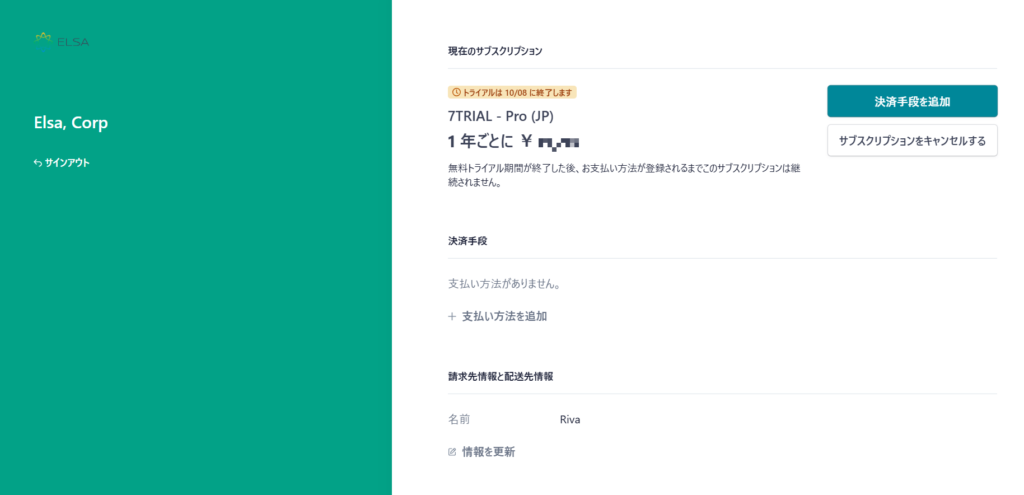This screenshot has width=1024, height=495.
Task: Click the sign-out arrow icon
Action: [37, 162]
